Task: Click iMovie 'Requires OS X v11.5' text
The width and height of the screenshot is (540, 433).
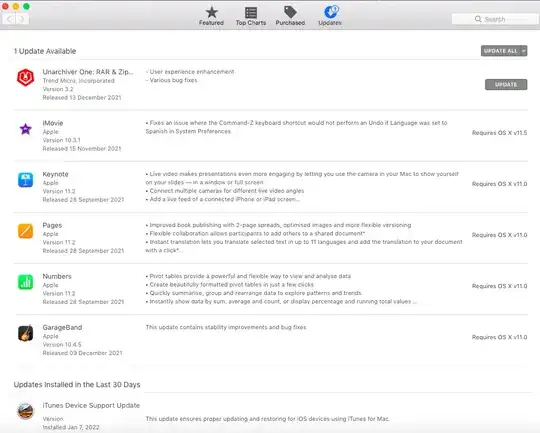Action: point(499,133)
